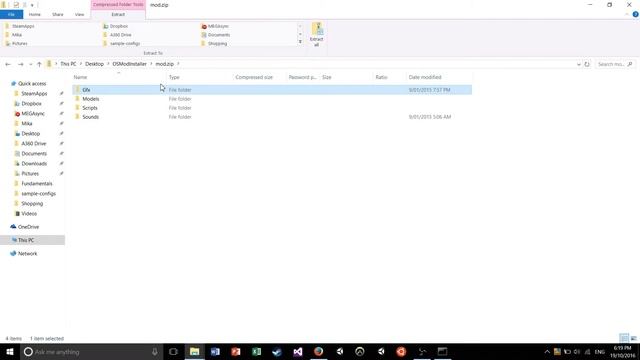Sort by the Ratio column header

click(381, 77)
